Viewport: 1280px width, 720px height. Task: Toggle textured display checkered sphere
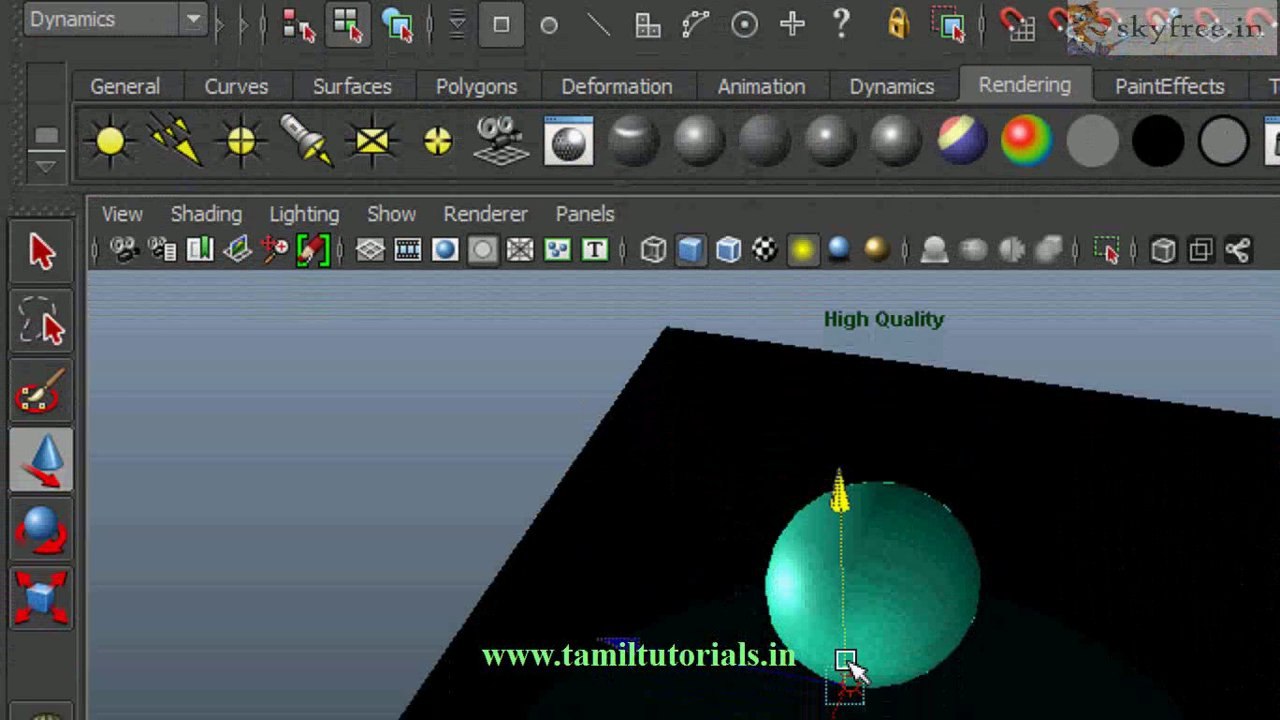click(x=765, y=250)
